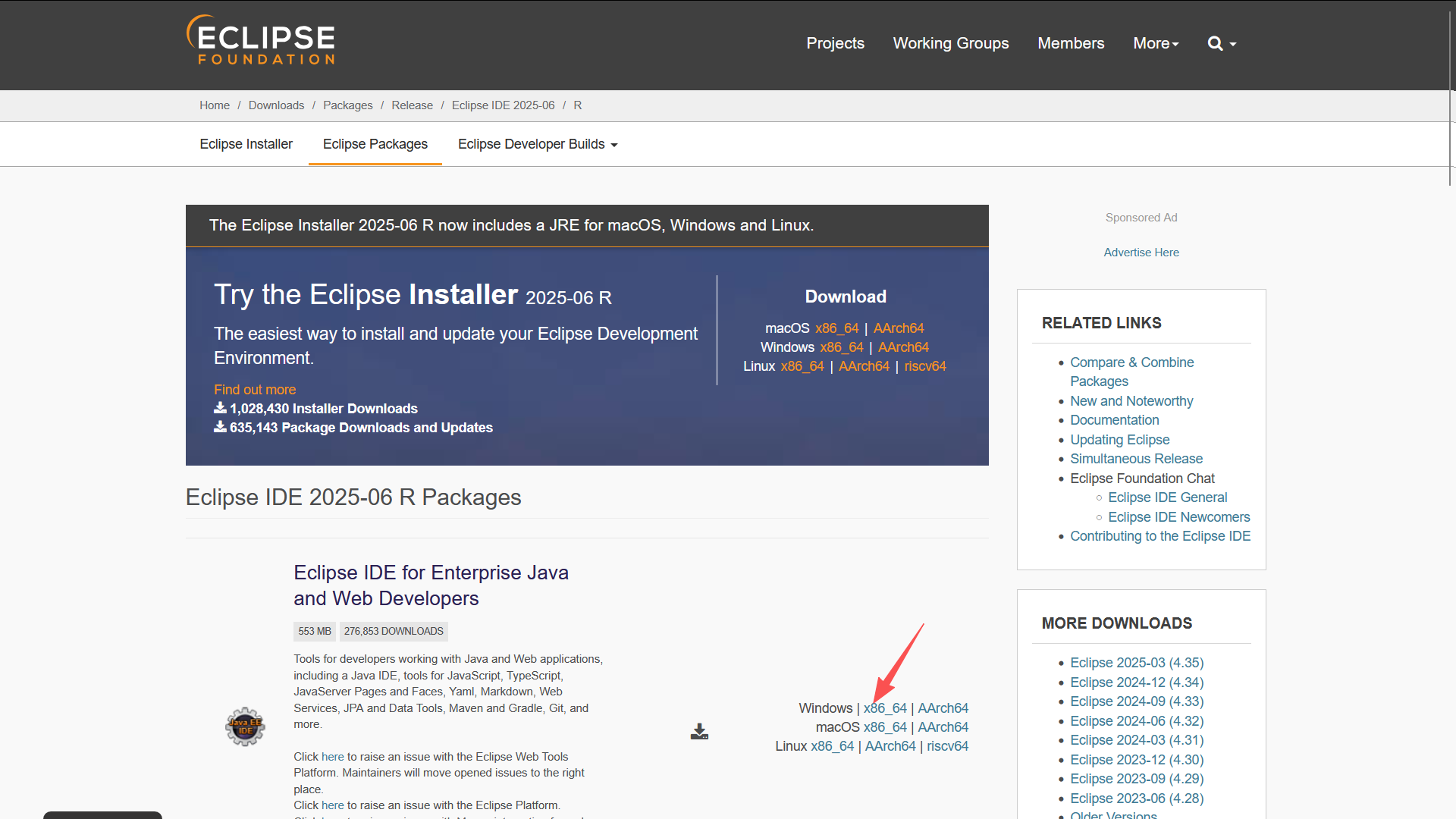The image size is (1456, 819).
Task: Open Eclipse 2024-12 (4.34) download
Action: tap(1137, 682)
